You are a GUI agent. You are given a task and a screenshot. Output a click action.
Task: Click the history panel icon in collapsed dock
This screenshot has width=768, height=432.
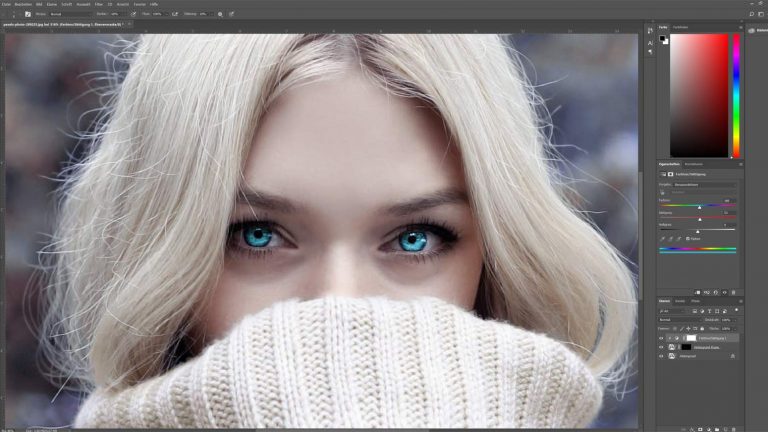point(649,30)
